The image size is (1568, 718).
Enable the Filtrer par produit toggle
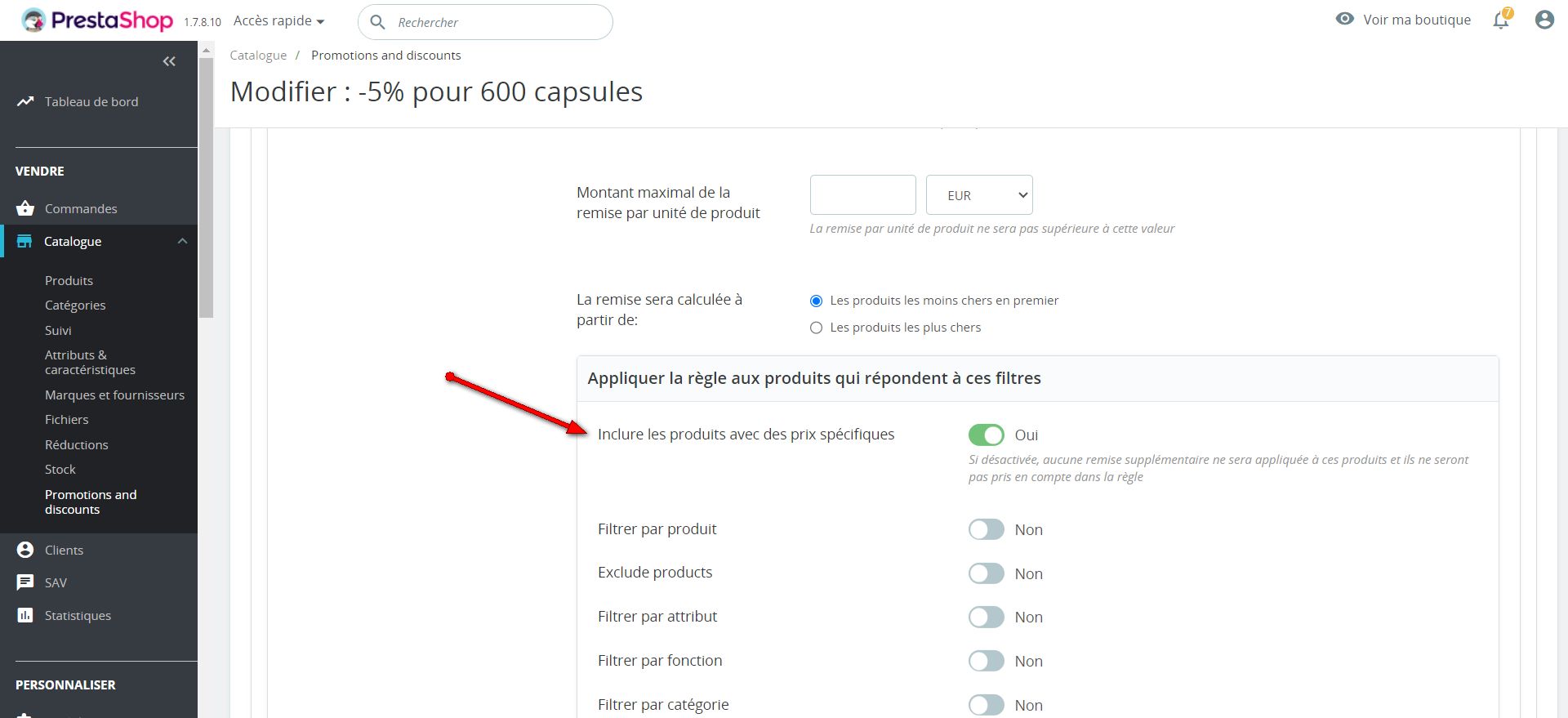tap(986, 529)
